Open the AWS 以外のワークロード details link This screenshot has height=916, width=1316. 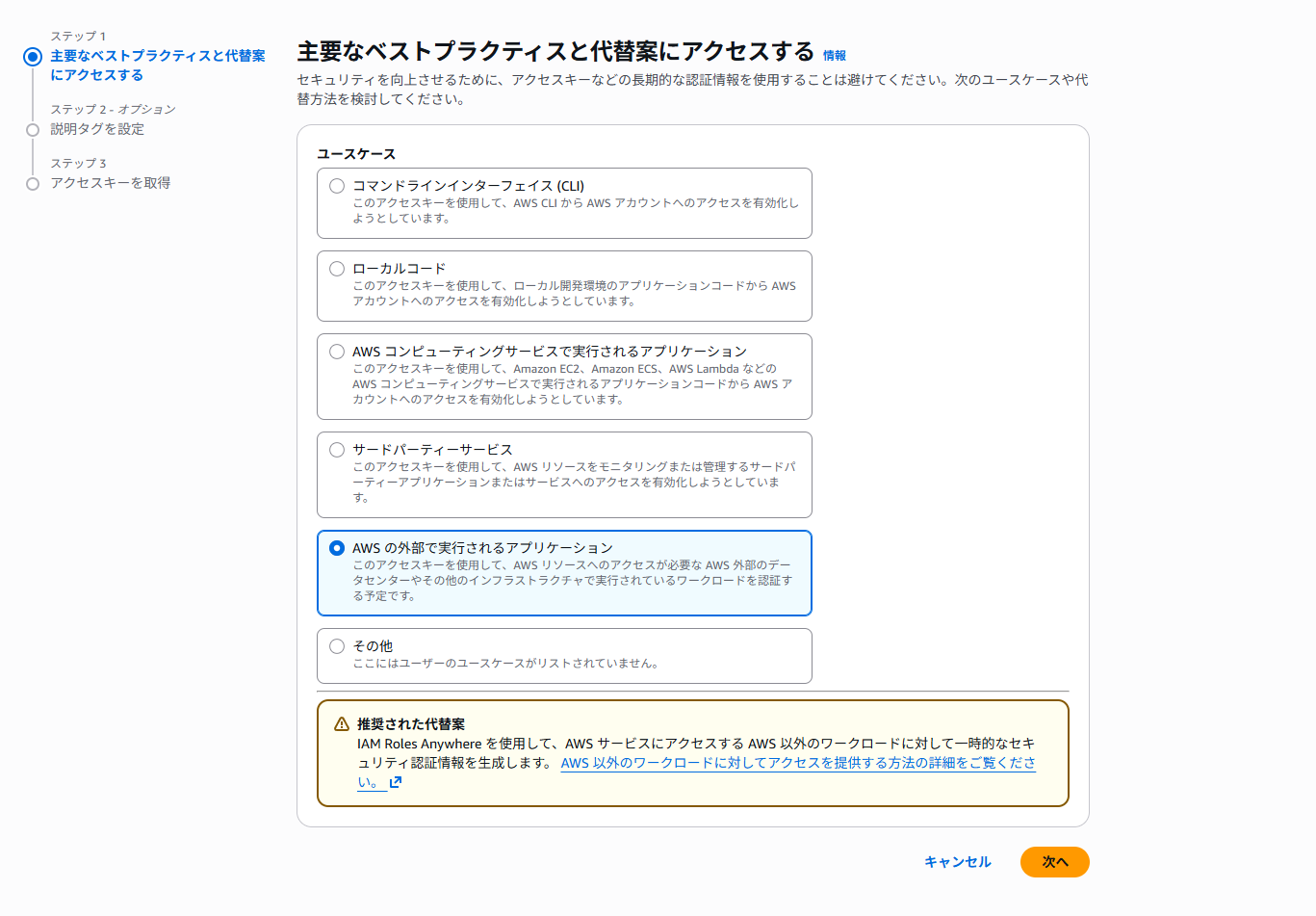tap(797, 763)
